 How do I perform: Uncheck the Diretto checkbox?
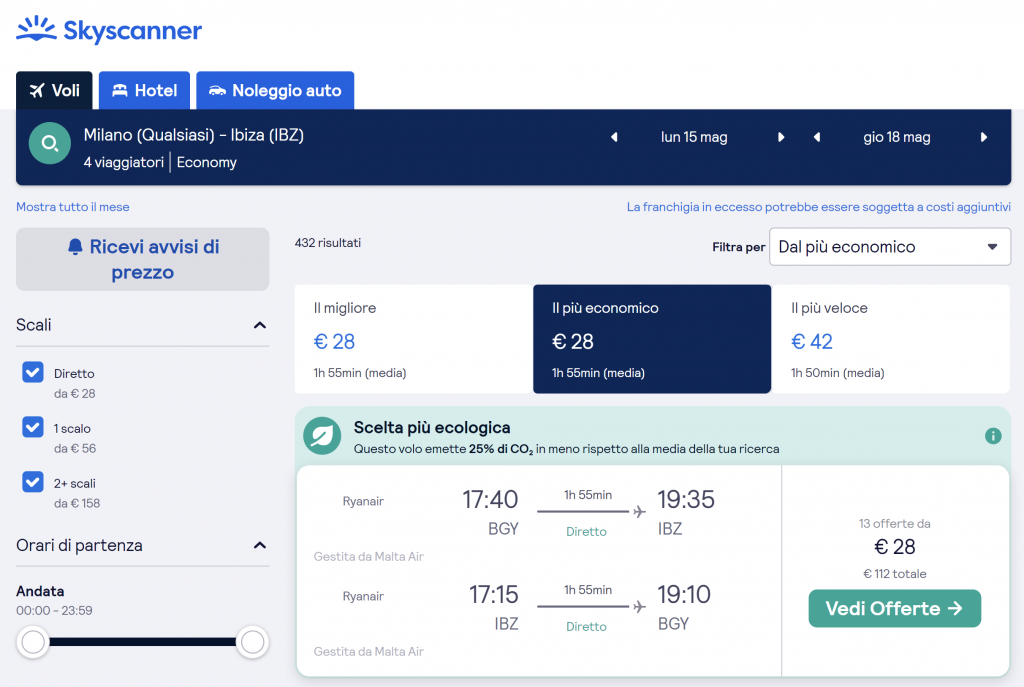pyautogui.click(x=33, y=373)
